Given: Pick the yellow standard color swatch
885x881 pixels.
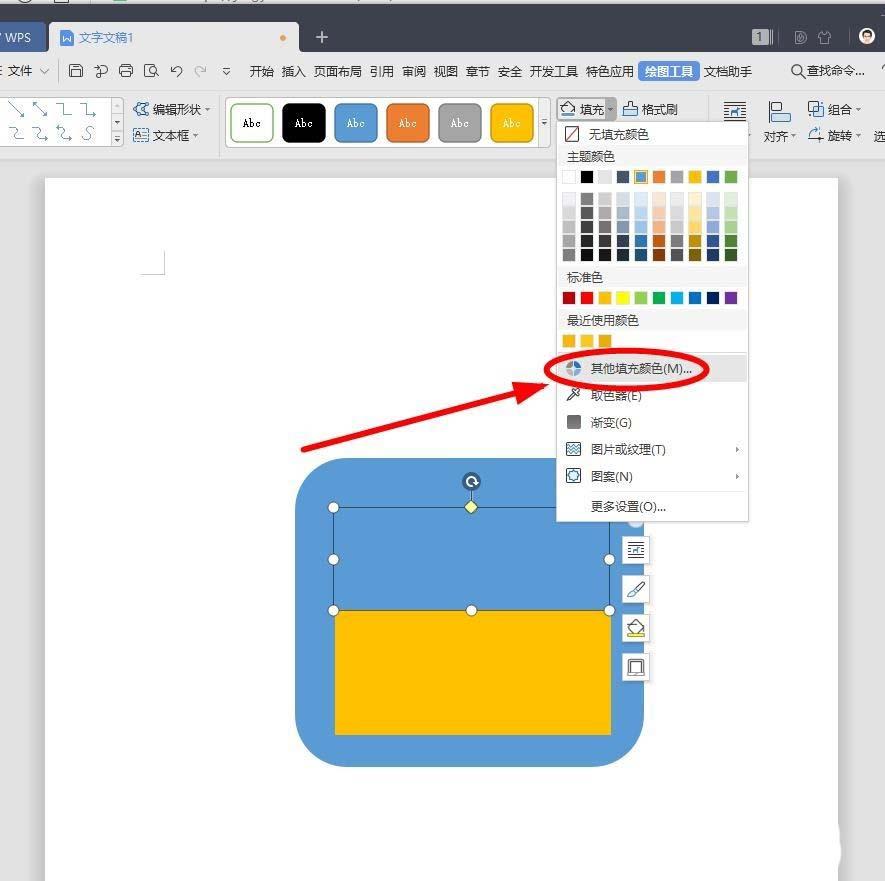Looking at the screenshot, I should point(623,298).
